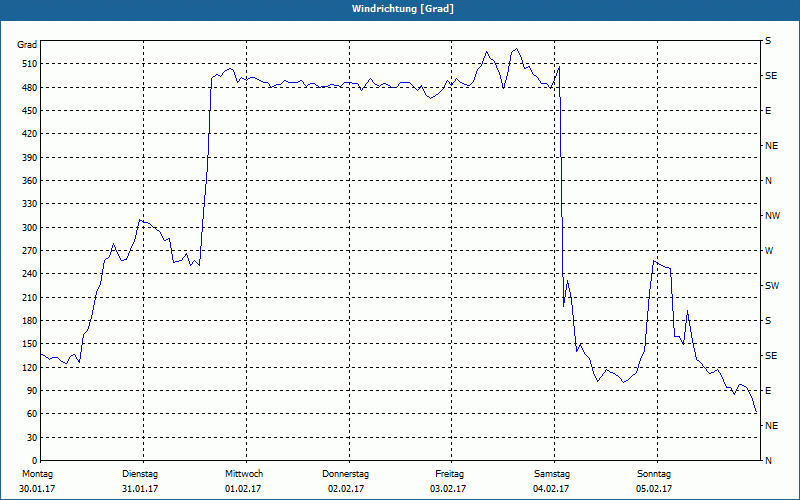Select the "Mittwoch" day label

click(244, 474)
